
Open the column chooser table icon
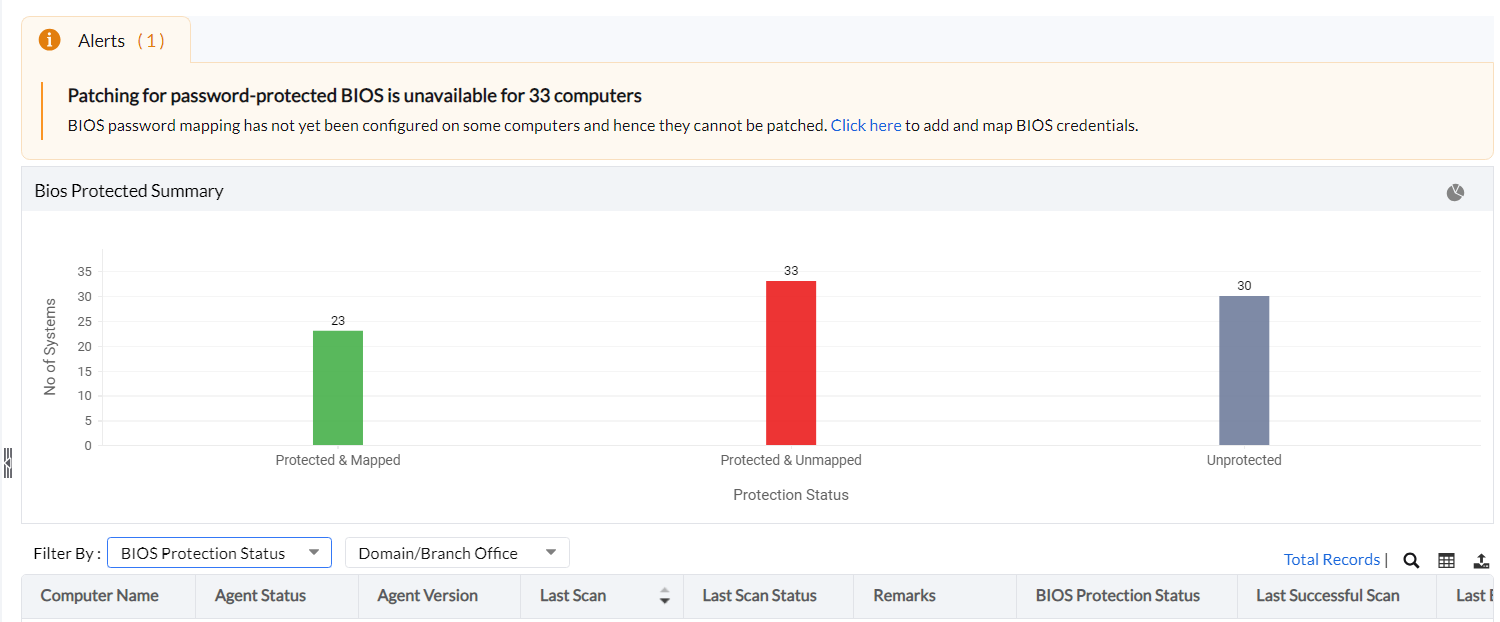point(1446,560)
